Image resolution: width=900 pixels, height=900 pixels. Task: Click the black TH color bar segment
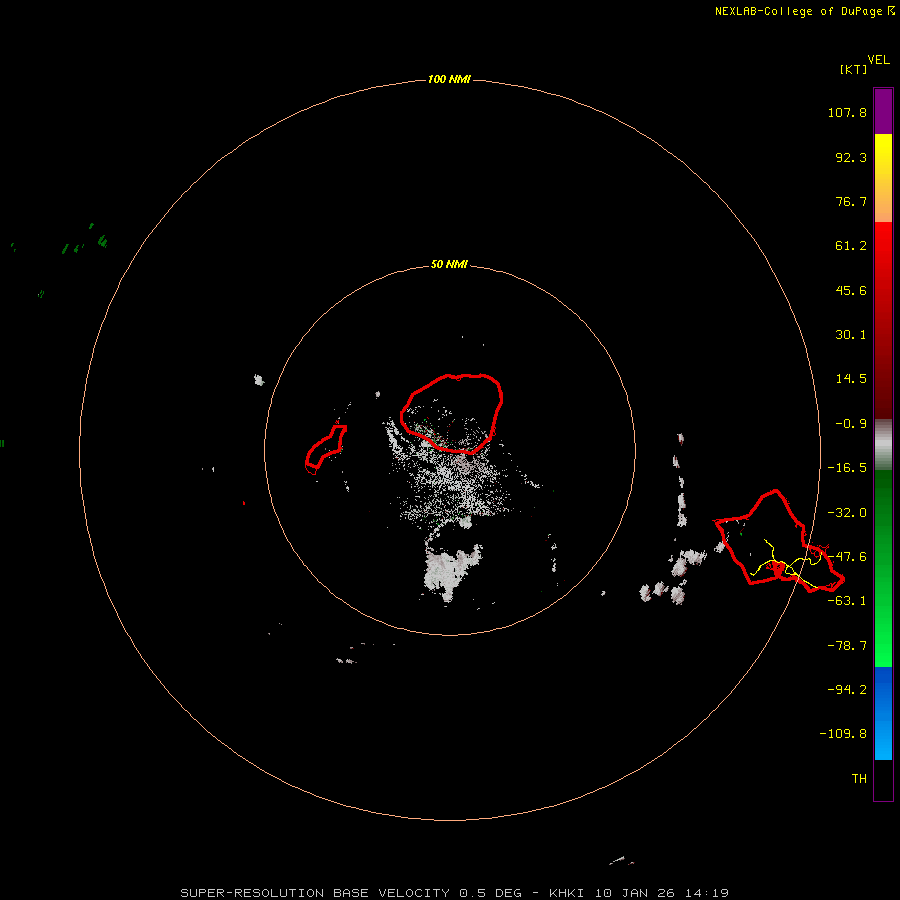tap(883, 780)
